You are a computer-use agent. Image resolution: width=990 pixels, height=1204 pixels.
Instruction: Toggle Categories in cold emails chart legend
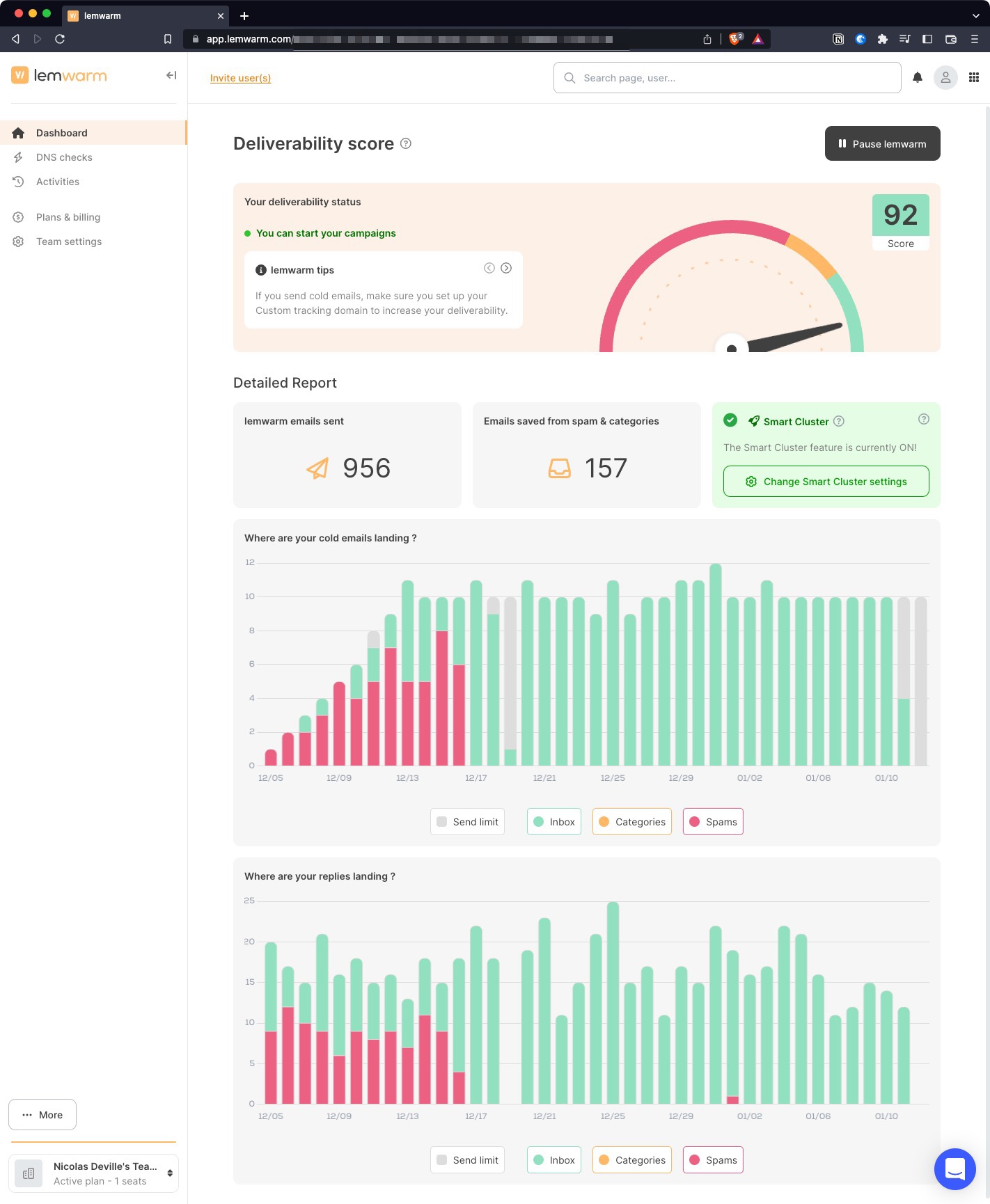click(x=632, y=822)
